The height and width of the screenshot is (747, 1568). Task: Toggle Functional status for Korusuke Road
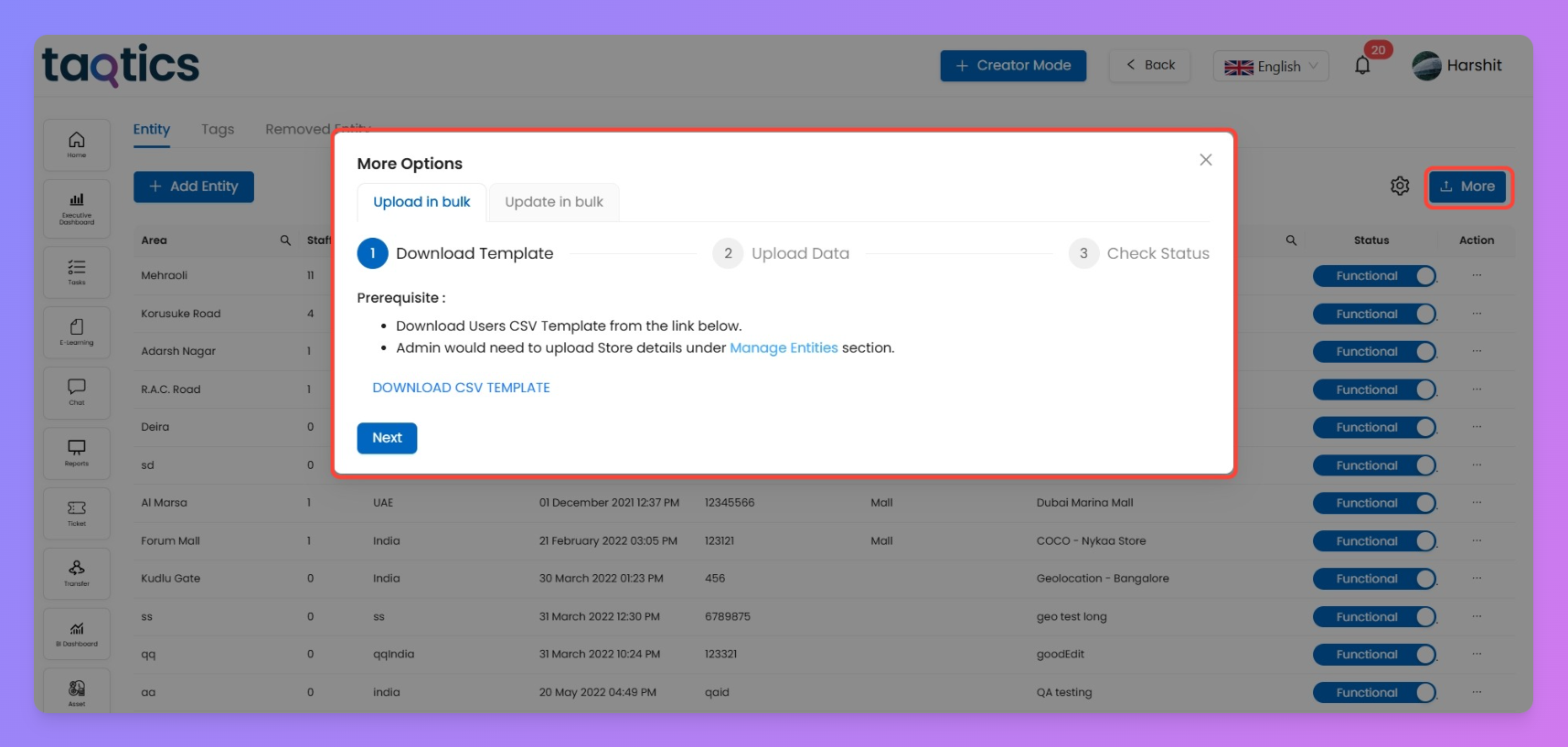1374,315
